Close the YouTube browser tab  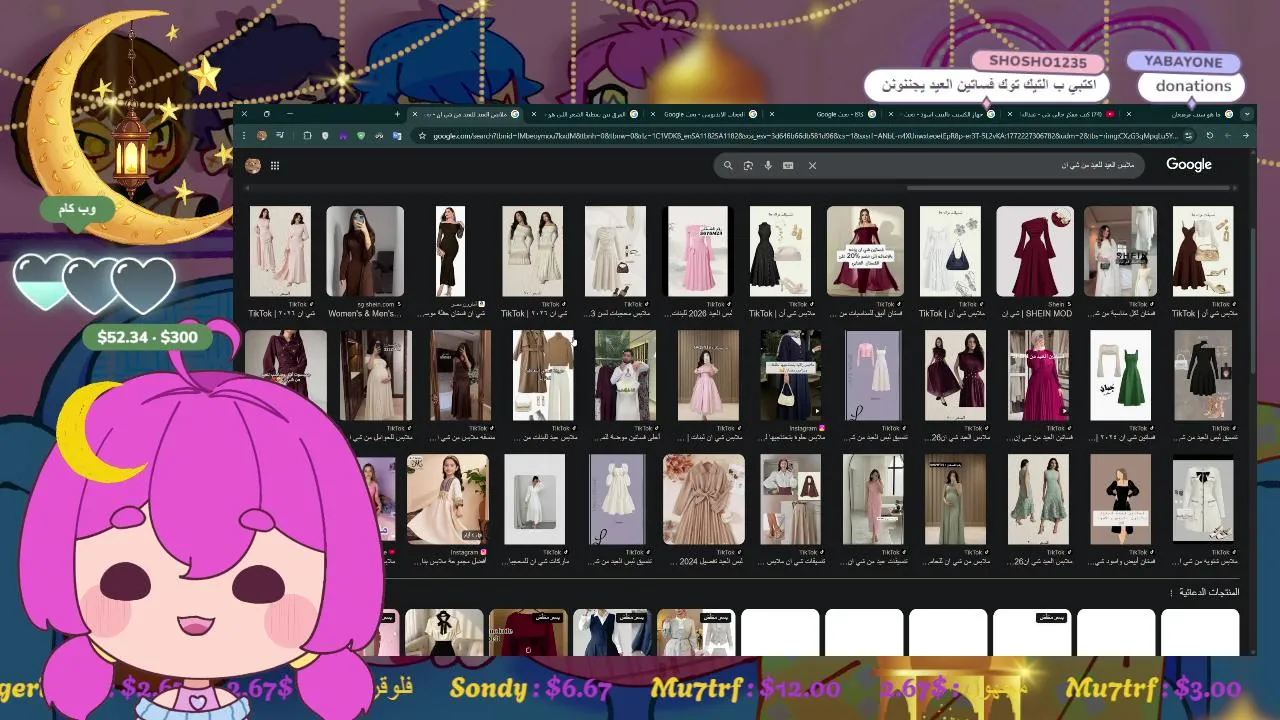coord(1010,114)
